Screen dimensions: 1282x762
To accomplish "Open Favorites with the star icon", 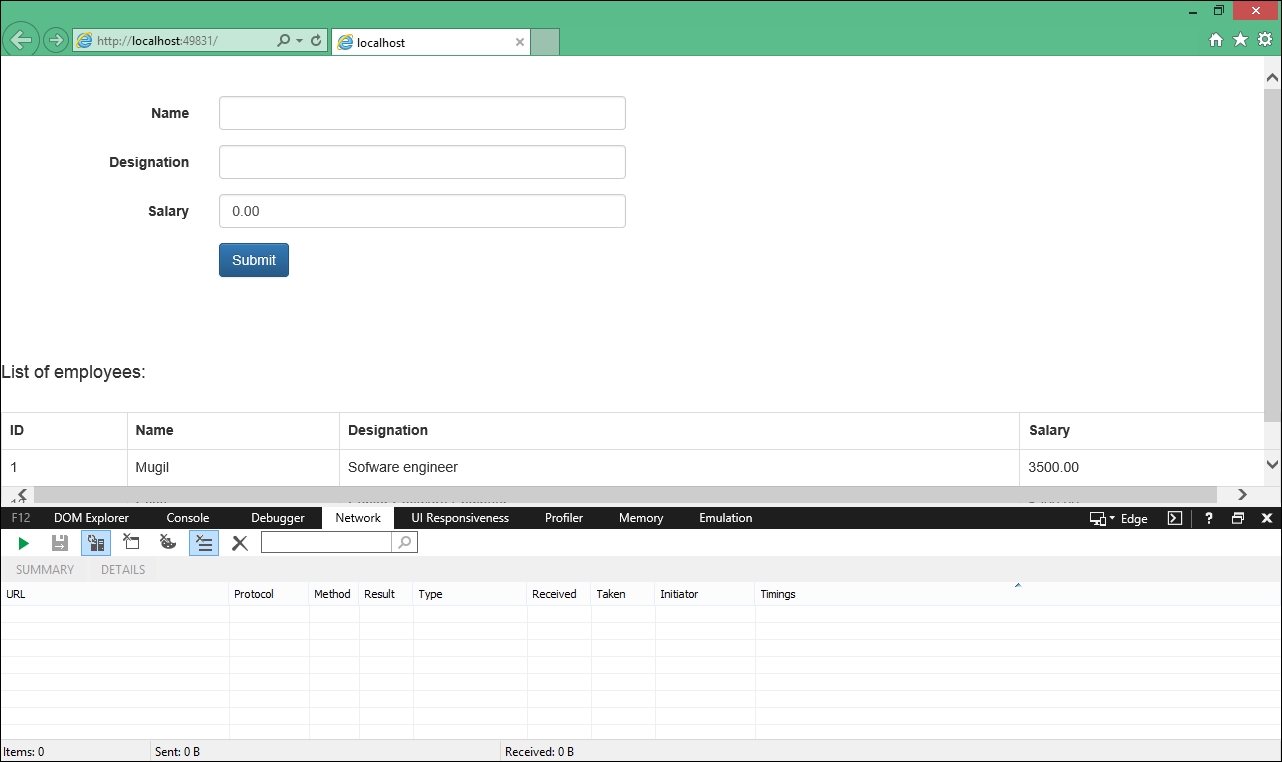I will pos(1240,40).
